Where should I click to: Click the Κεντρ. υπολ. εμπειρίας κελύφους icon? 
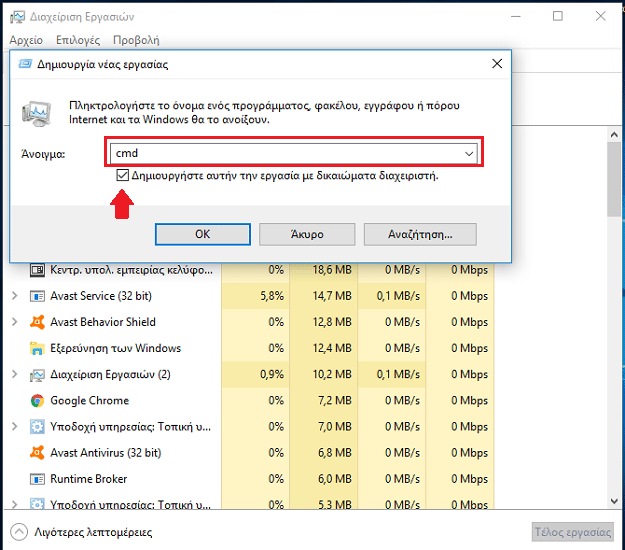tap(37, 270)
